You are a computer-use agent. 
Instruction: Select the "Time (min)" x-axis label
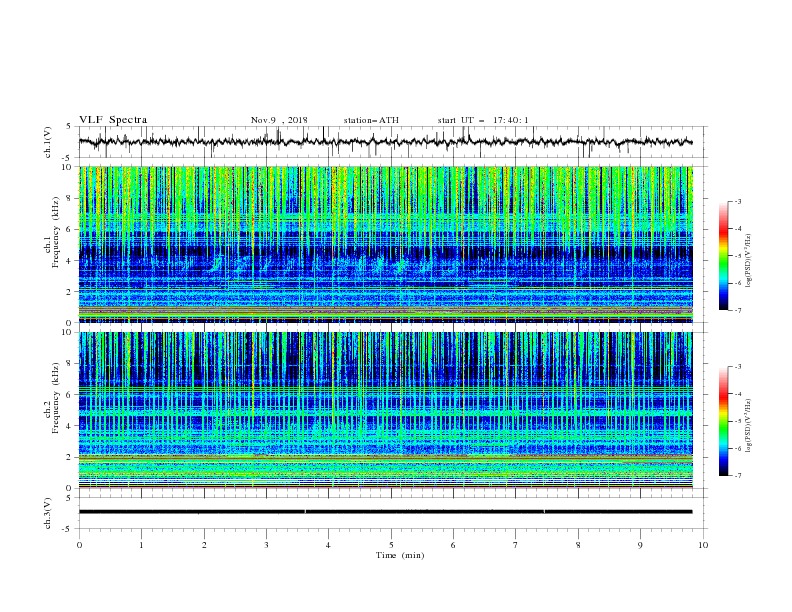click(x=400, y=555)
